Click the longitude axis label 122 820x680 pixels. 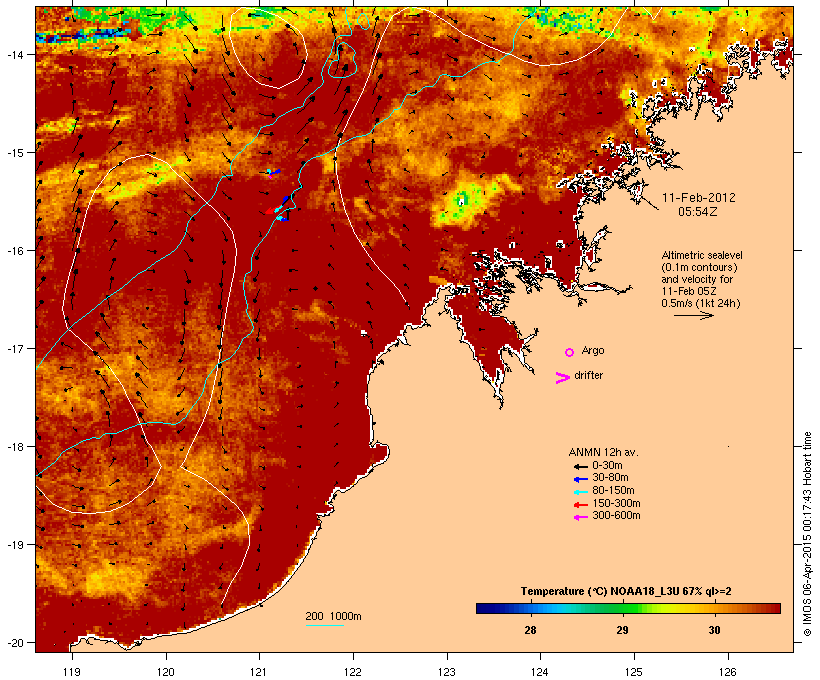tap(353, 672)
